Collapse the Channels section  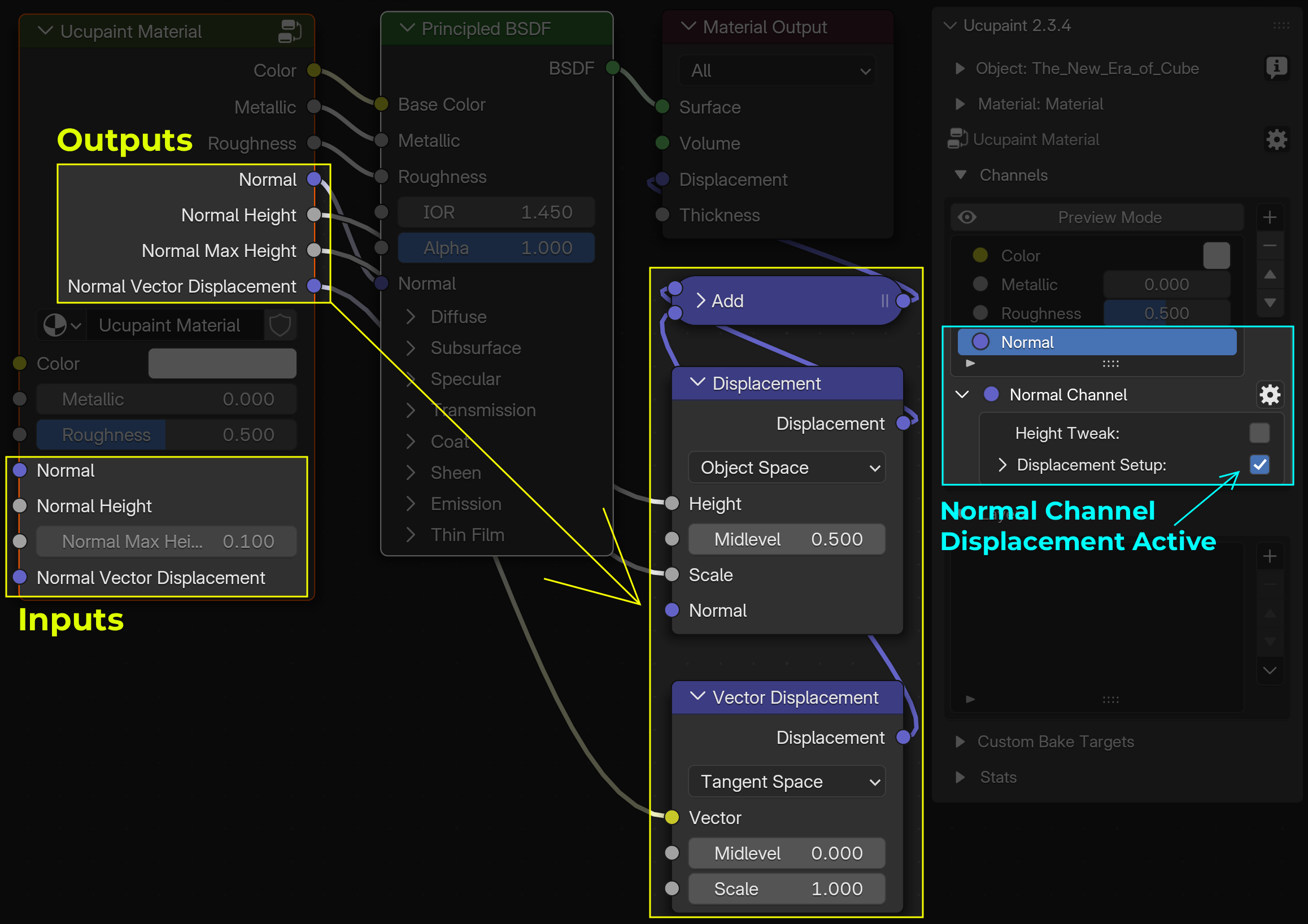(x=961, y=175)
